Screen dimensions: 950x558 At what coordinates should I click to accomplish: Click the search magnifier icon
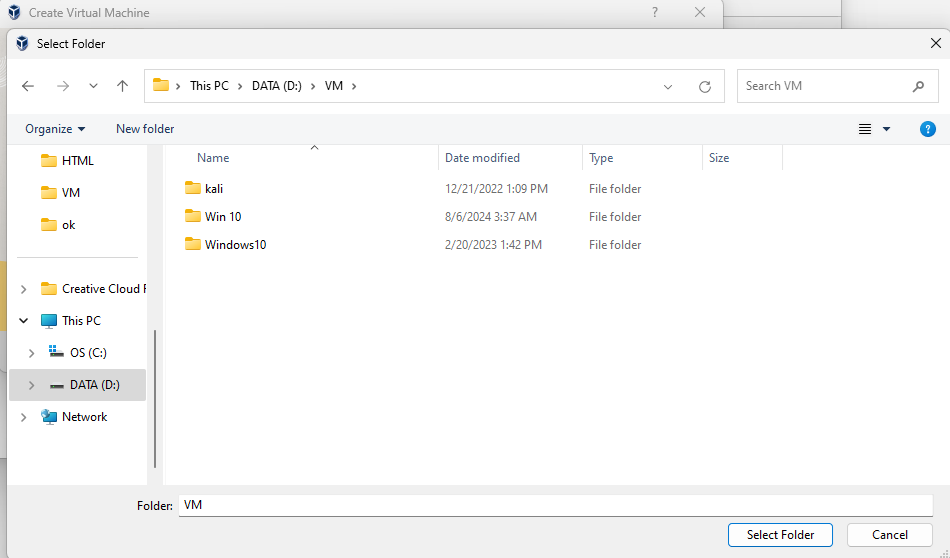[x=918, y=87]
